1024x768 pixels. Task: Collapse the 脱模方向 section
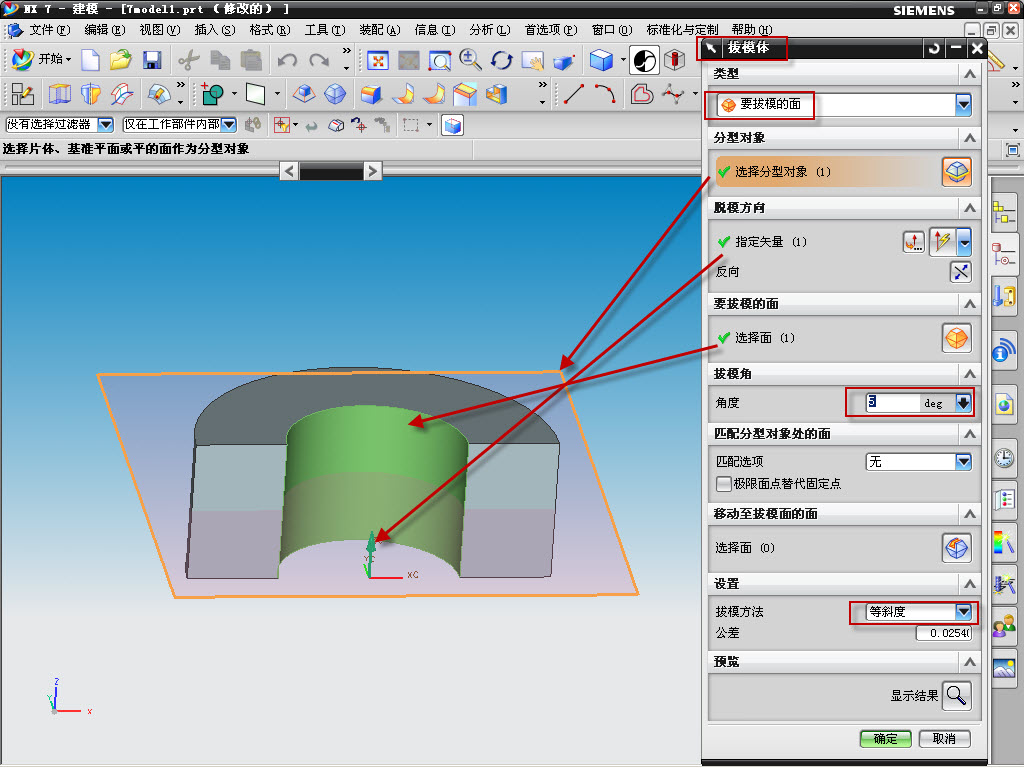(x=970, y=208)
